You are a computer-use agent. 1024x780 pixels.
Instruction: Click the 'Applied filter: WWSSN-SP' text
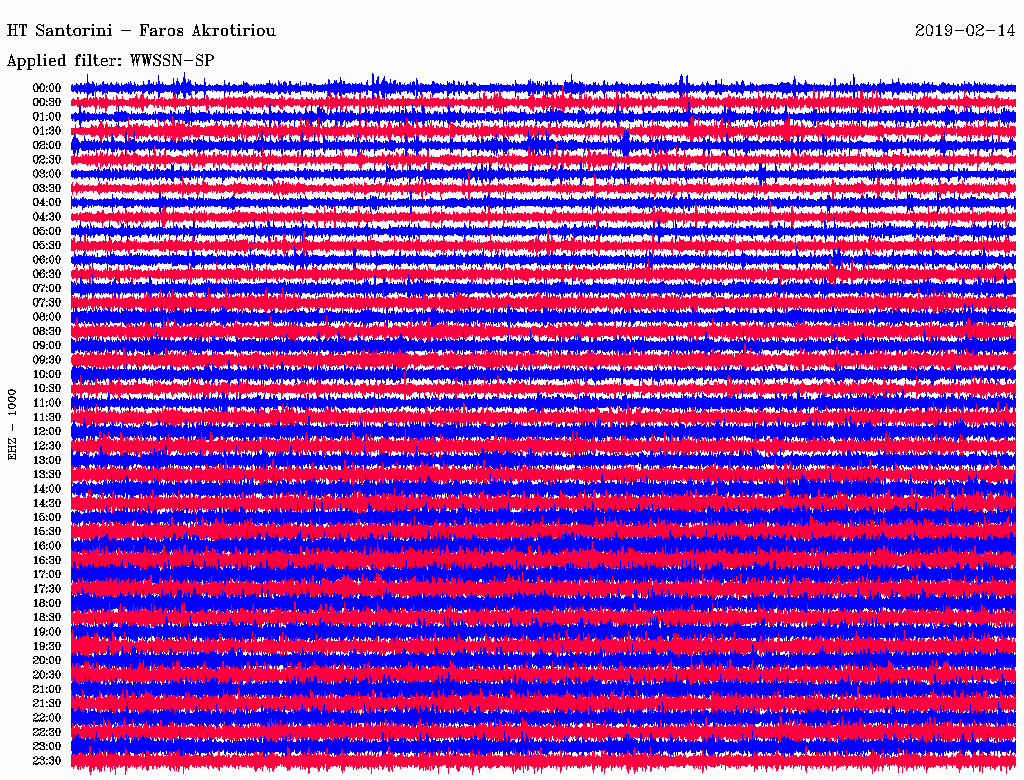pos(110,61)
